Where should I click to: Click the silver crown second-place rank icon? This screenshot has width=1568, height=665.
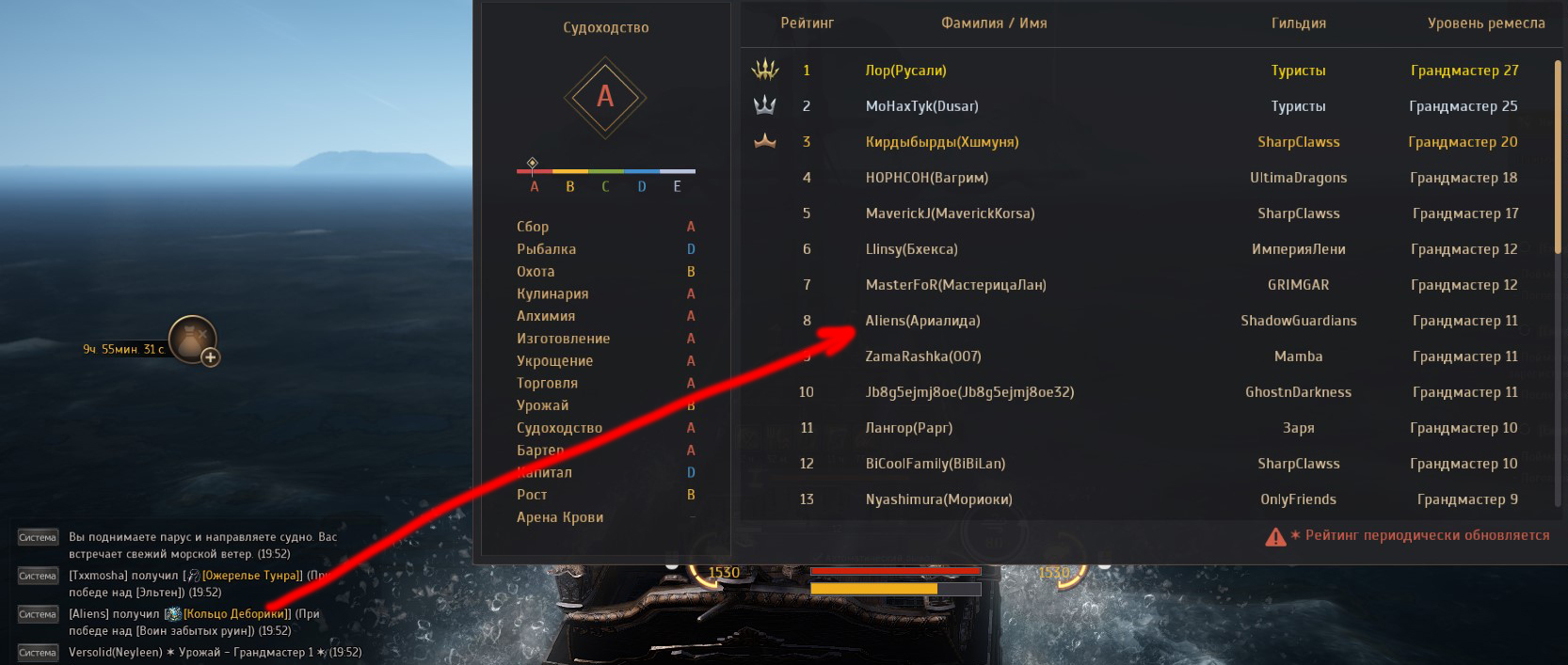[x=765, y=105]
